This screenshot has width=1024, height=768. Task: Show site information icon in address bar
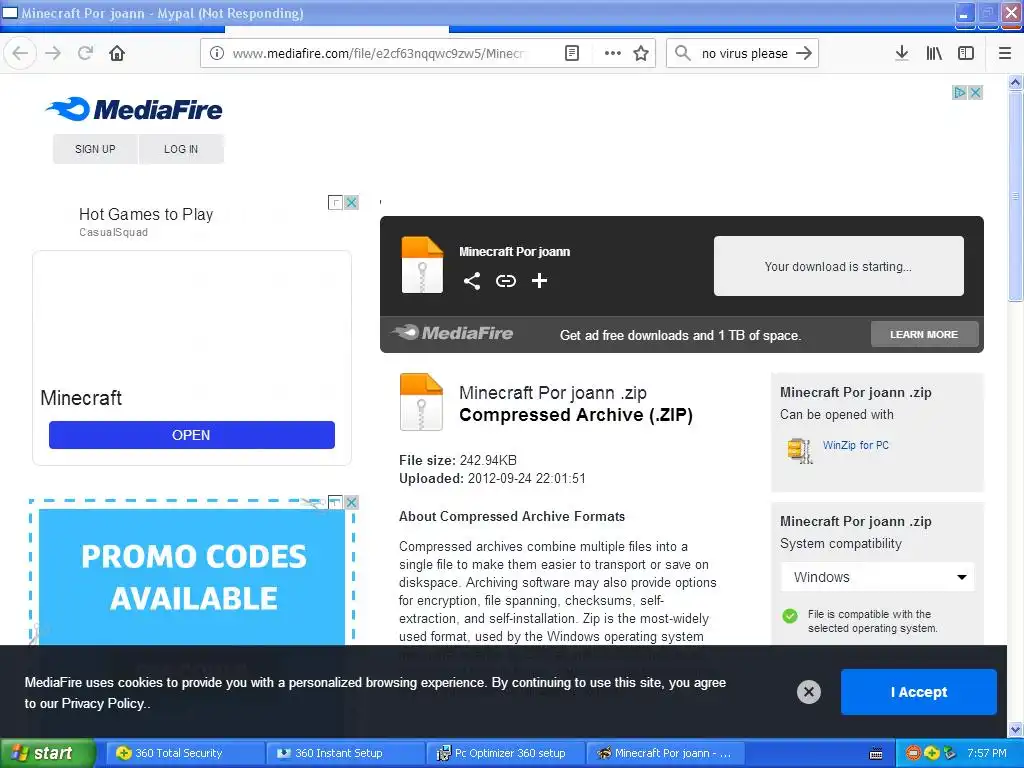tap(216, 53)
